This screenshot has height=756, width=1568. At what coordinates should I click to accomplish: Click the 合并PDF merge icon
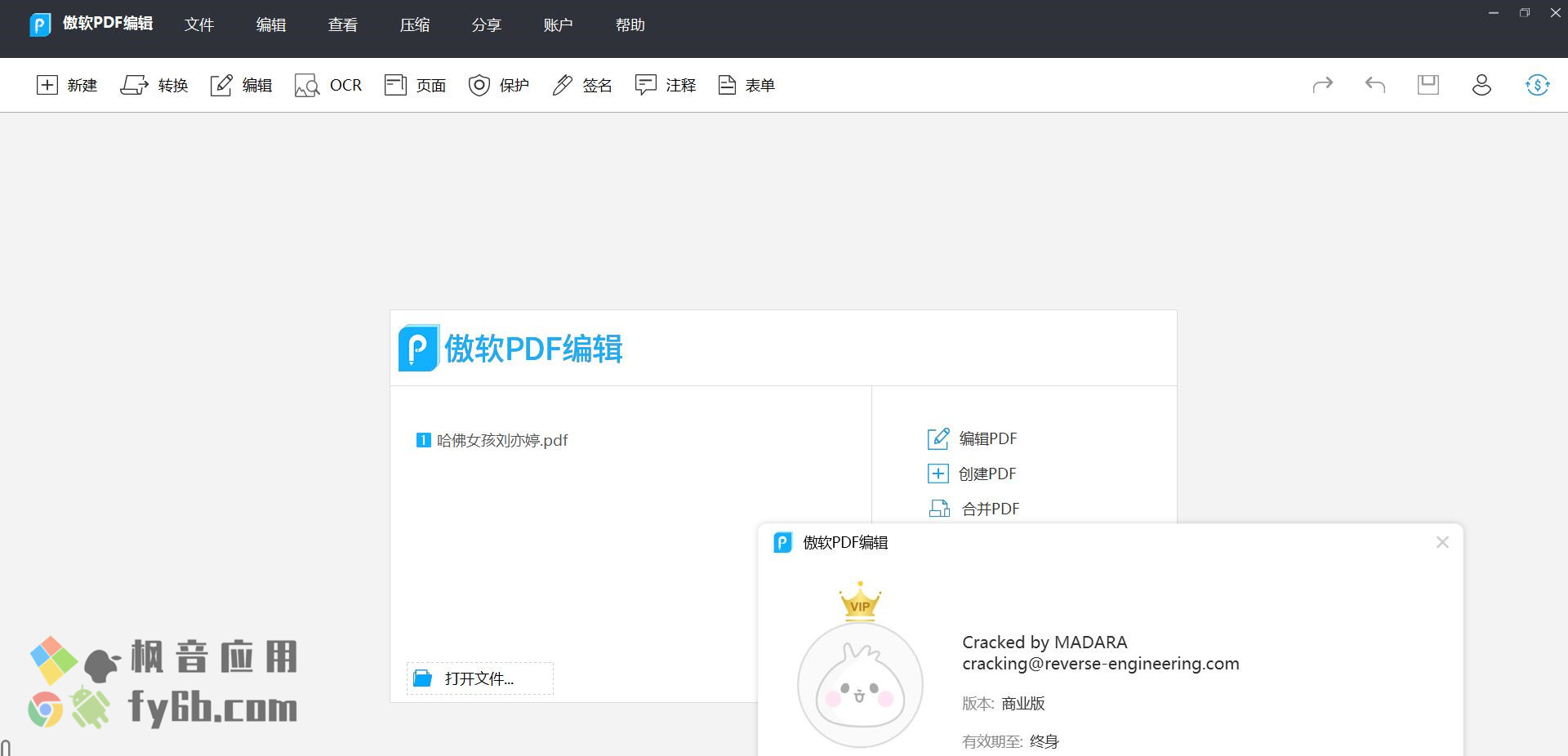pos(939,509)
